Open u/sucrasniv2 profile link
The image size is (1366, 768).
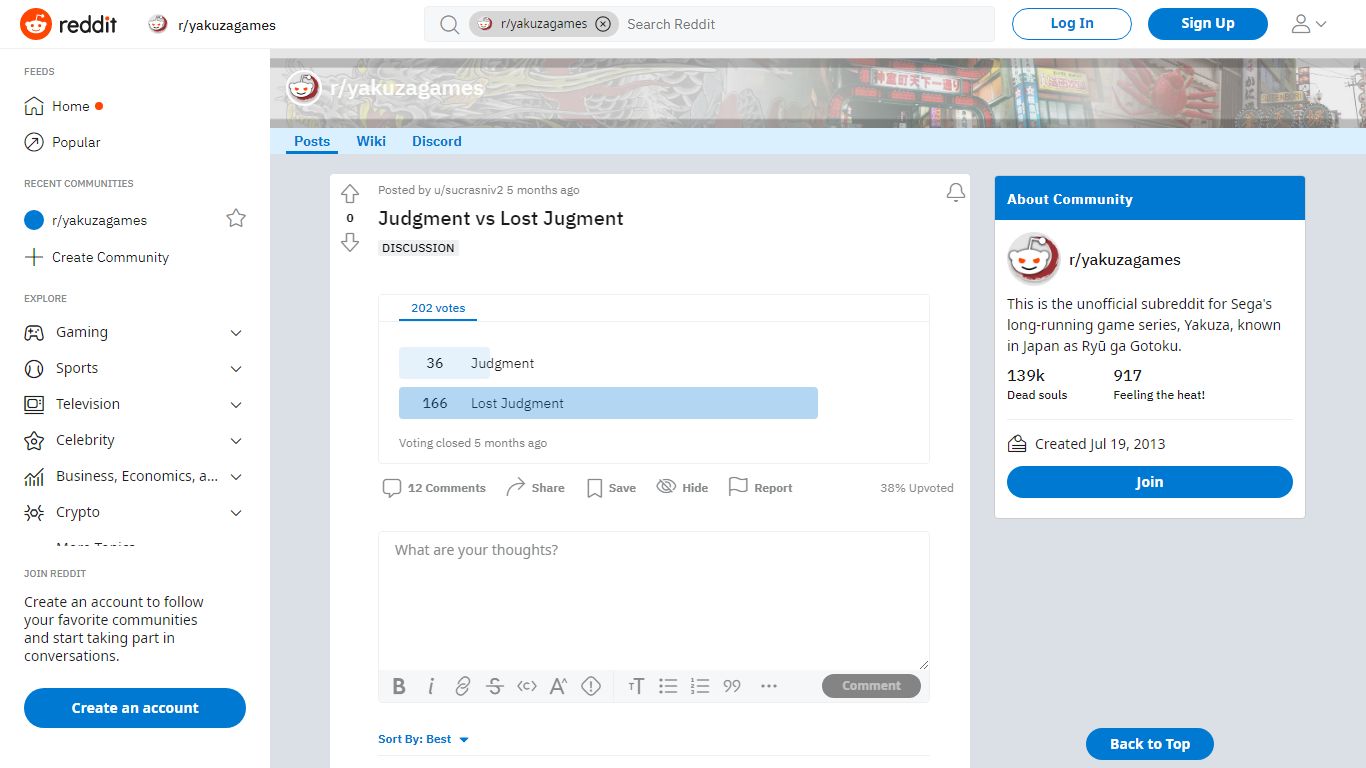(x=468, y=190)
